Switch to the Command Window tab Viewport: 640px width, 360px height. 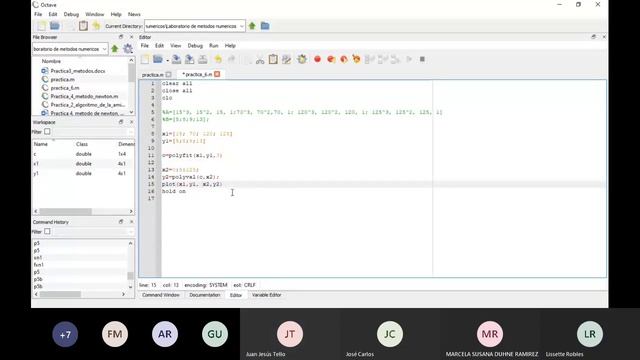pos(160,295)
